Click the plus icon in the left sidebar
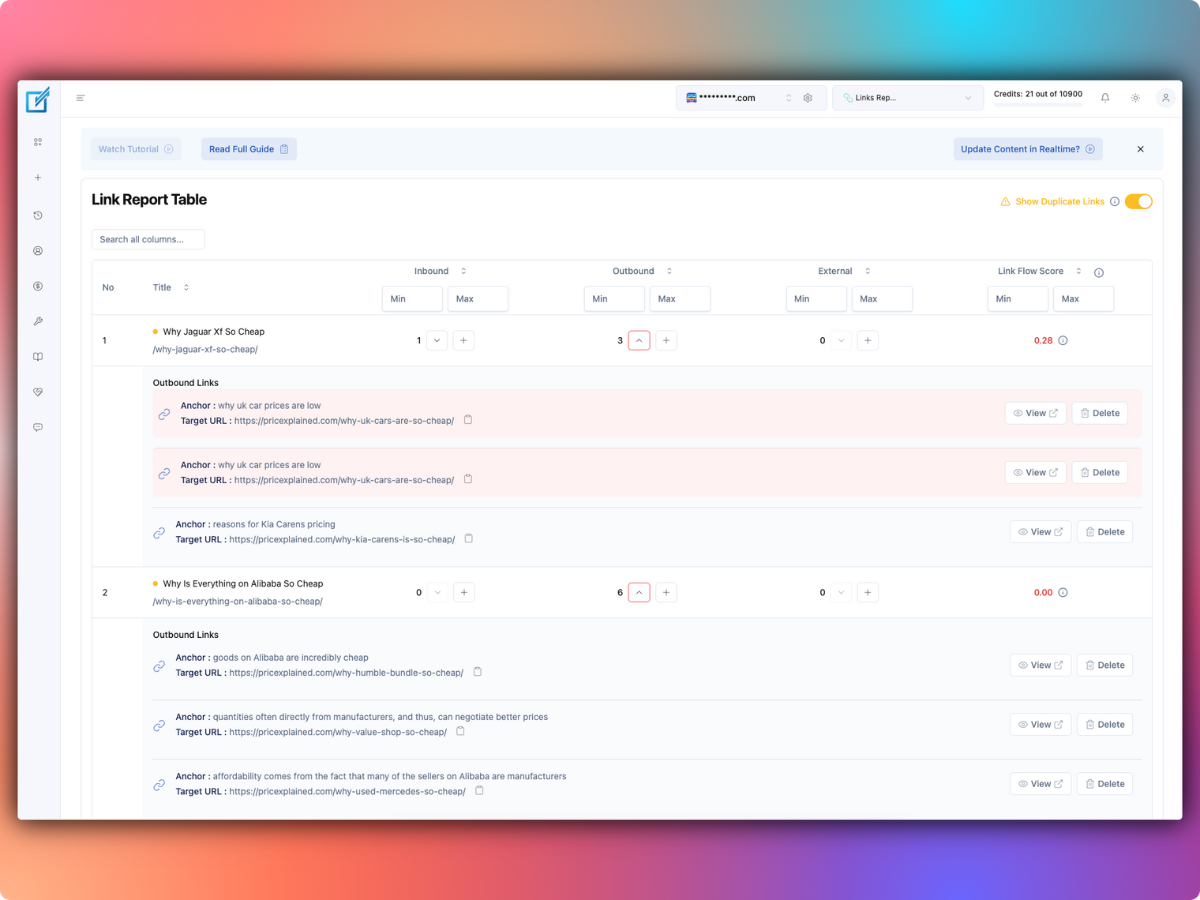 click(x=38, y=178)
